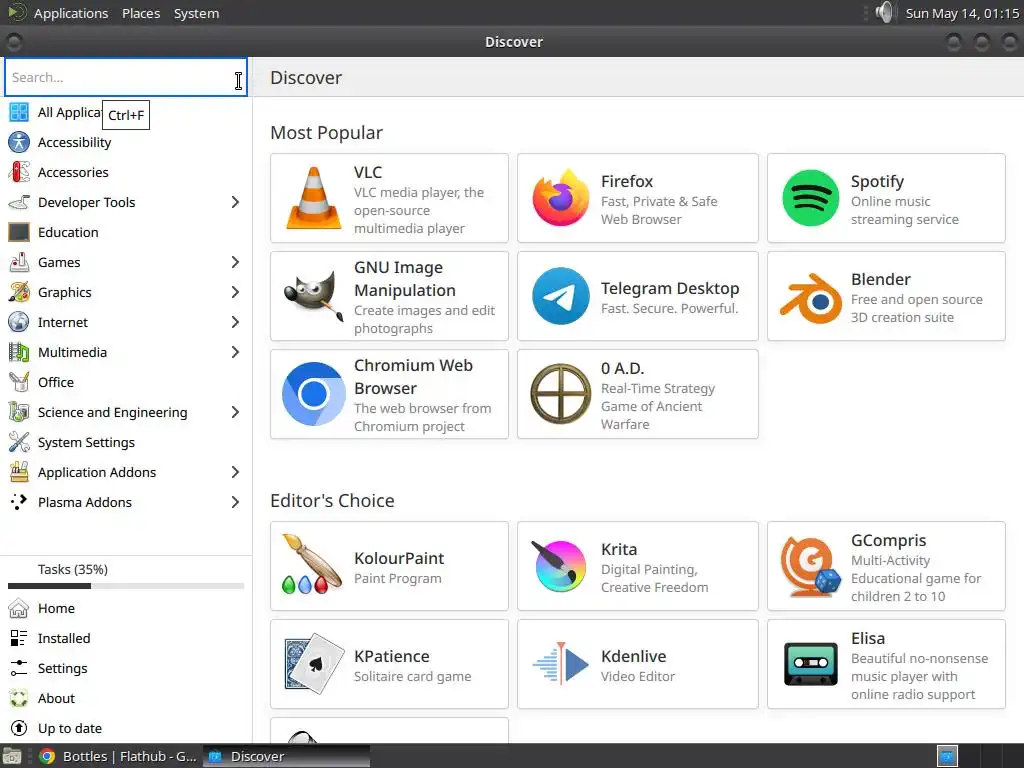Image resolution: width=1024 pixels, height=768 pixels.
Task: Click the All Applications grid icon
Action: 19,112
